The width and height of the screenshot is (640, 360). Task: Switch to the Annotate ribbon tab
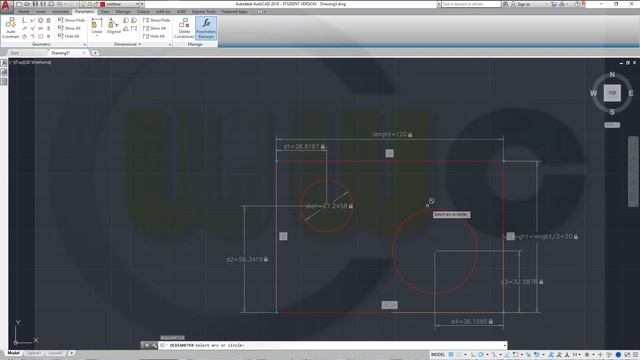(x=61, y=12)
